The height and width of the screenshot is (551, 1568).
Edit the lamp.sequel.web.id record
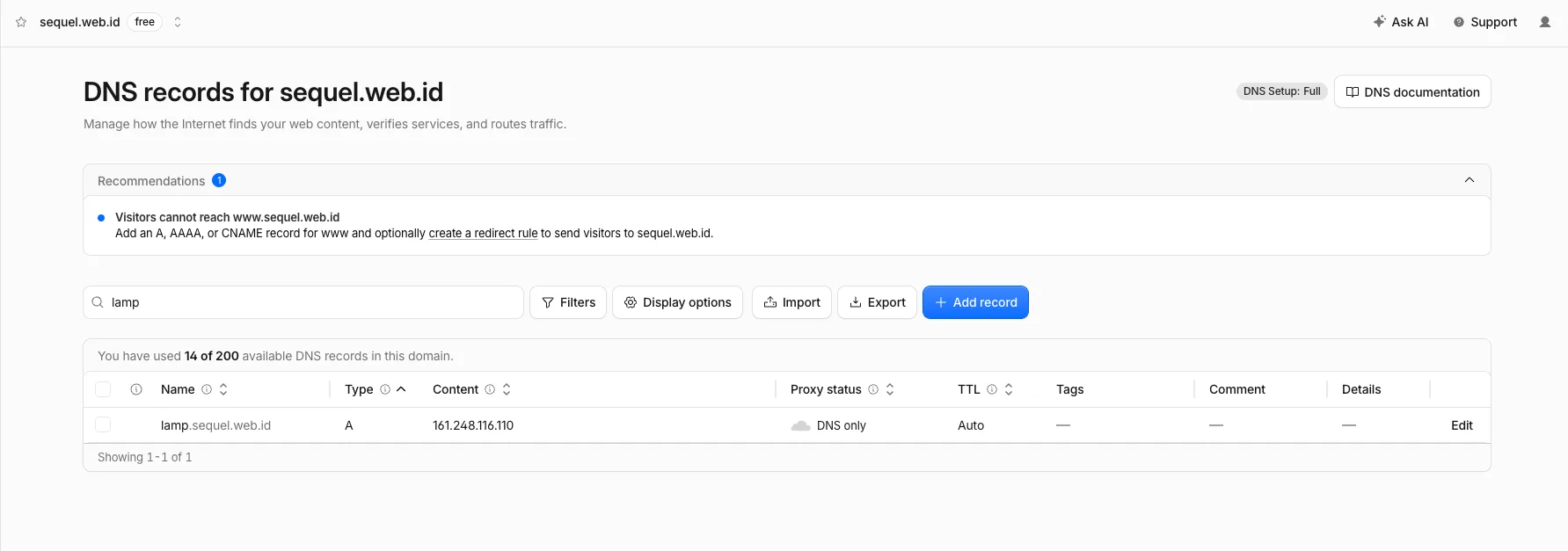1462,425
